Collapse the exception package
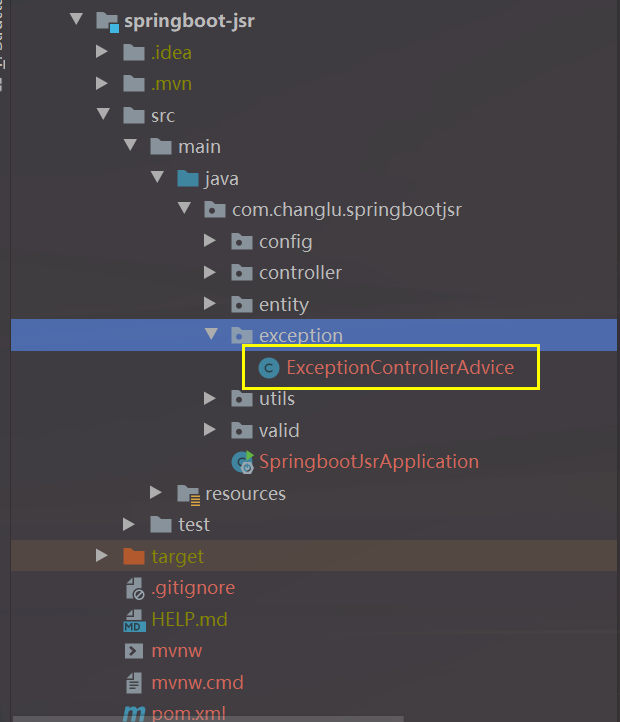The image size is (620, 722). tap(211, 334)
